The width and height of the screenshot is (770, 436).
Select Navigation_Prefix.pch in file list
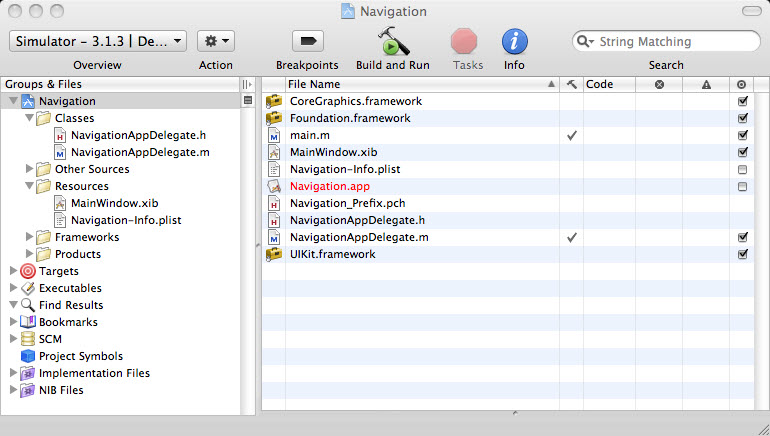pos(347,203)
